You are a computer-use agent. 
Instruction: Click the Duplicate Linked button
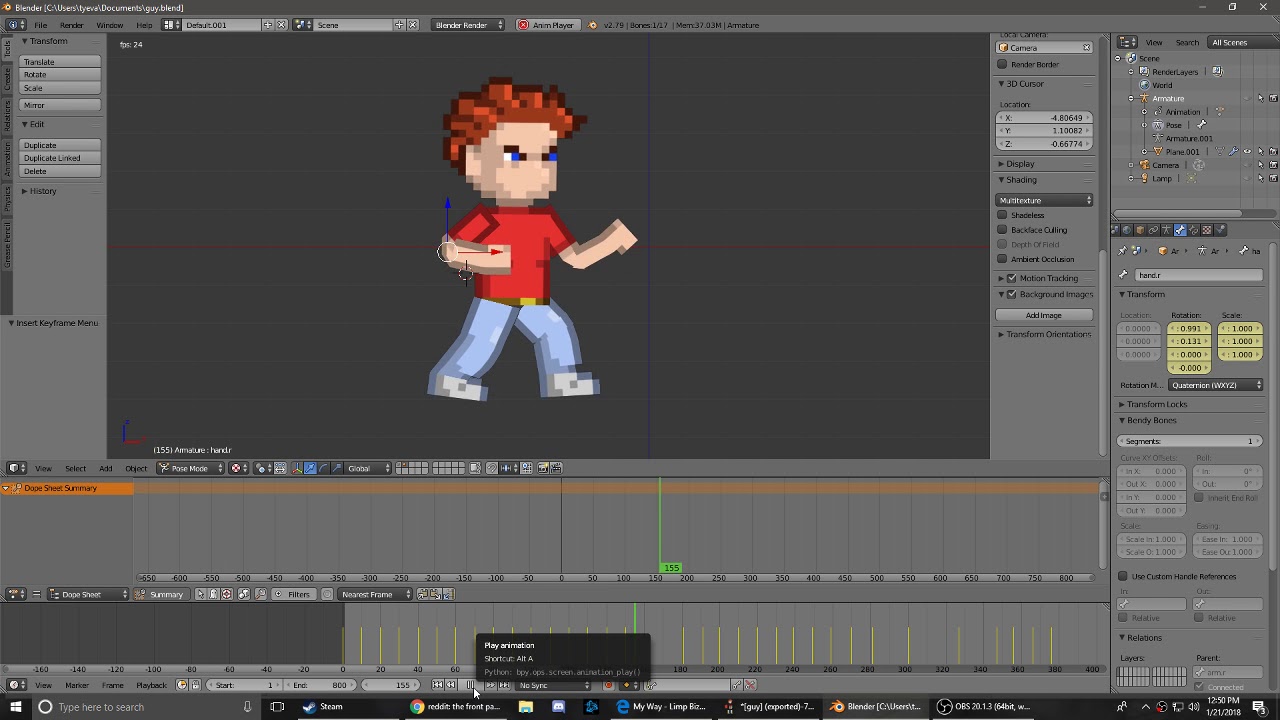[x=60, y=158]
